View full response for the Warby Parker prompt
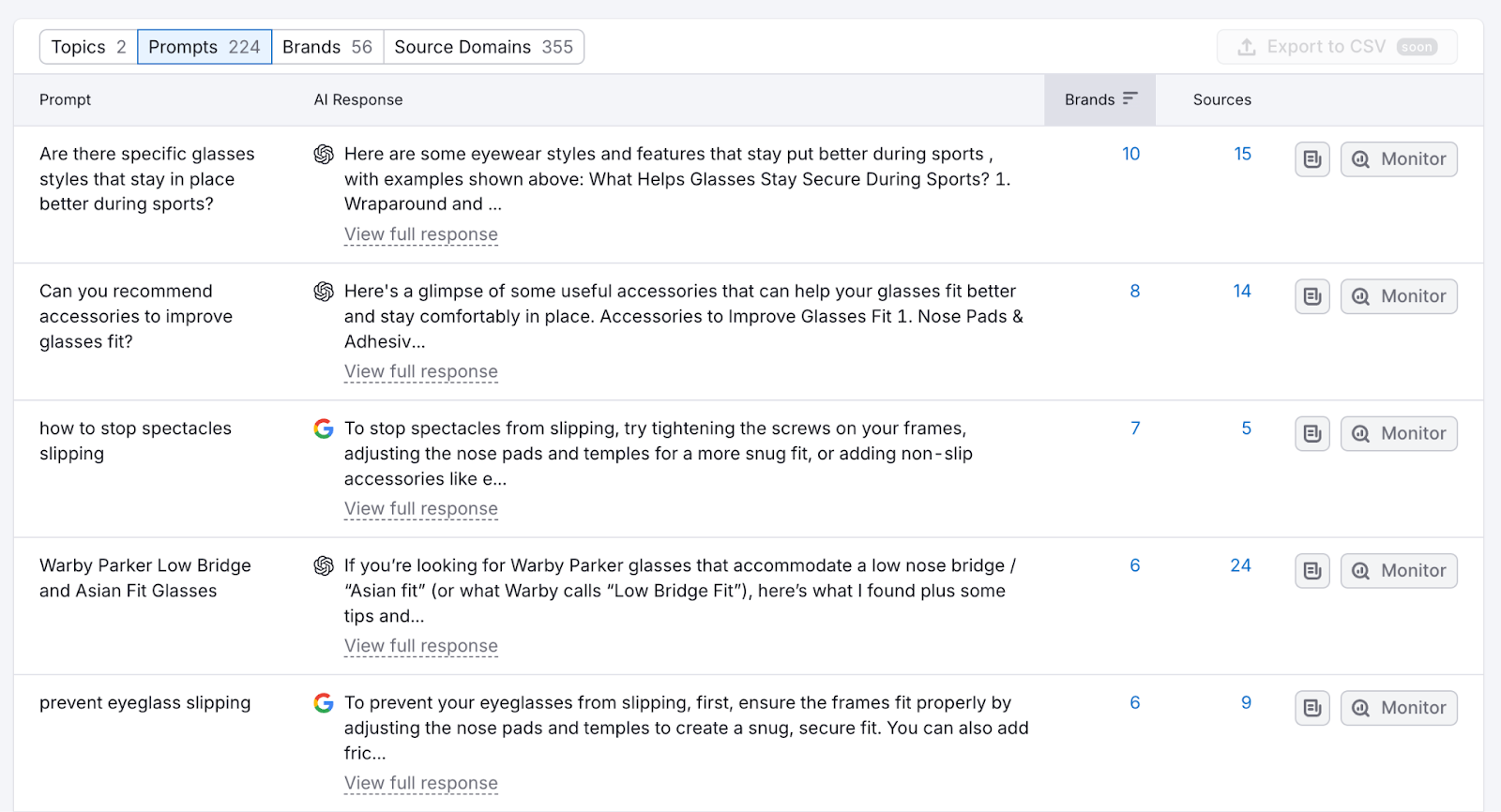Screen dimensions: 1501x812 point(420,646)
